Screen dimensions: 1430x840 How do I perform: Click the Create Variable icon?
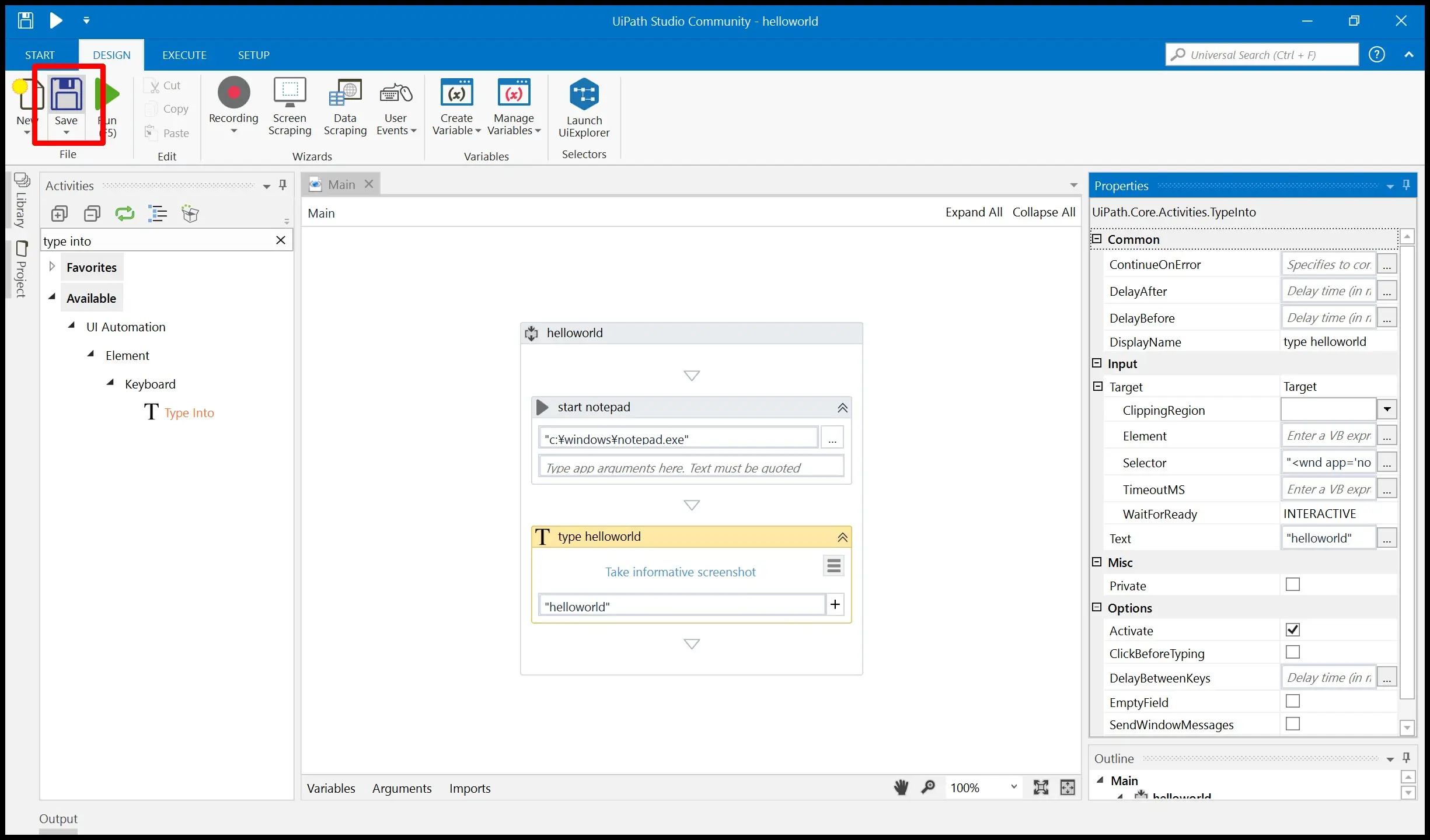456,93
